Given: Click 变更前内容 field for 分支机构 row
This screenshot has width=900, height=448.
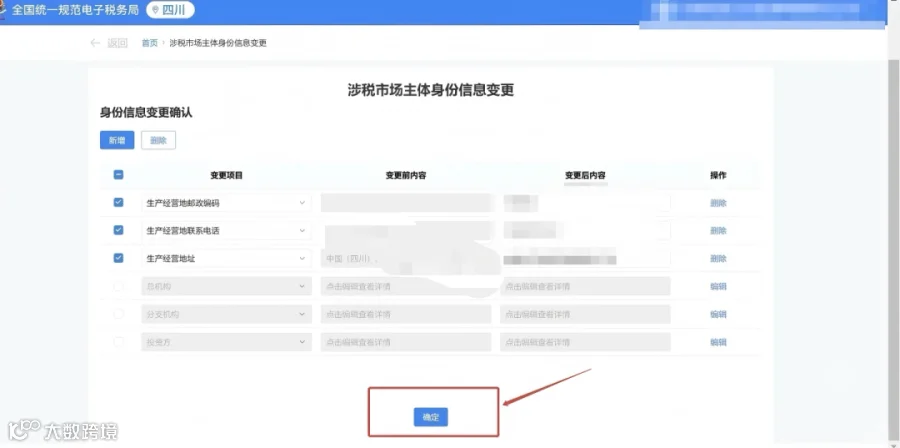Looking at the screenshot, I should [x=406, y=314].
